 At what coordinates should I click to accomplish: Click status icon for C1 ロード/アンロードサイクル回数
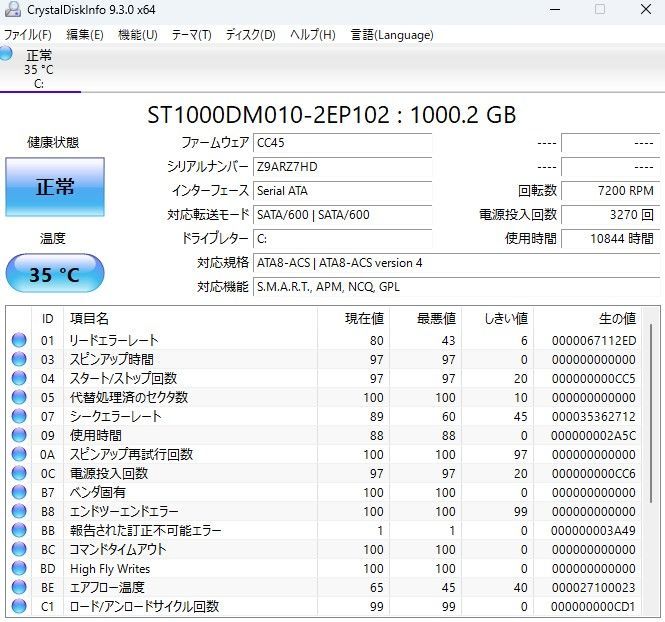tap(19, 606)
